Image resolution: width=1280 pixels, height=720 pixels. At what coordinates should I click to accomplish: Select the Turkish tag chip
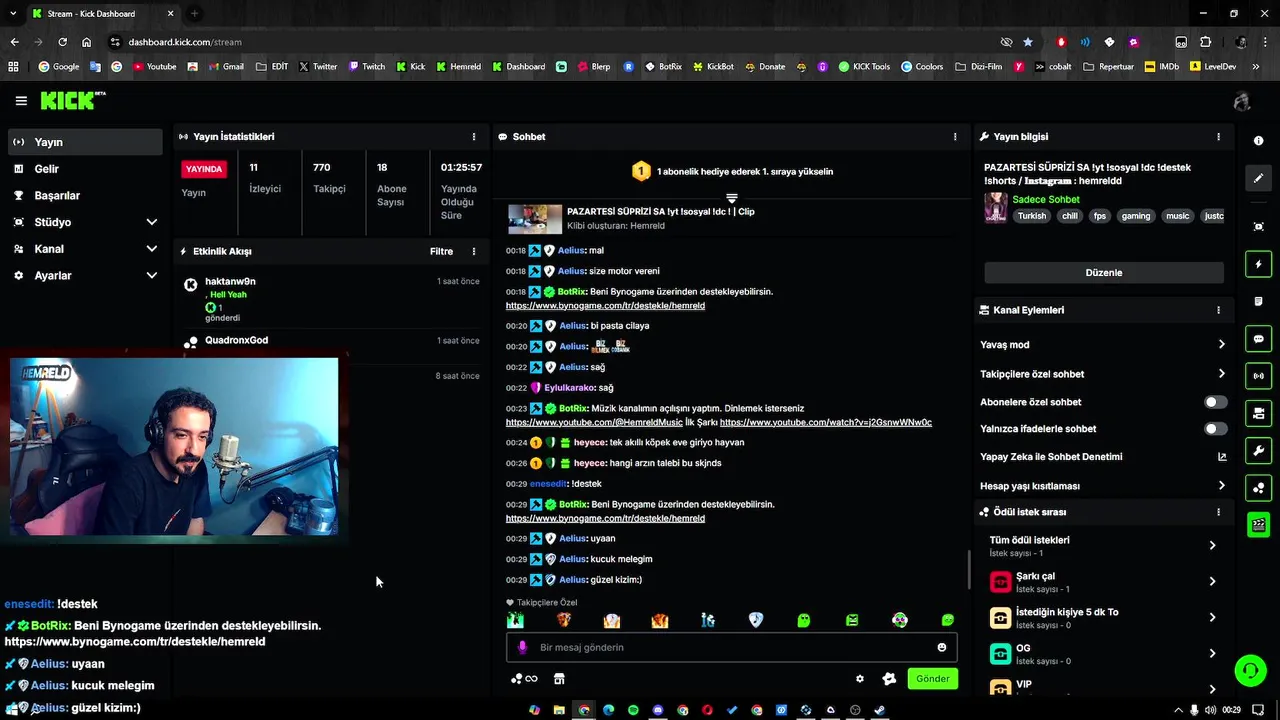point(1032,216)
